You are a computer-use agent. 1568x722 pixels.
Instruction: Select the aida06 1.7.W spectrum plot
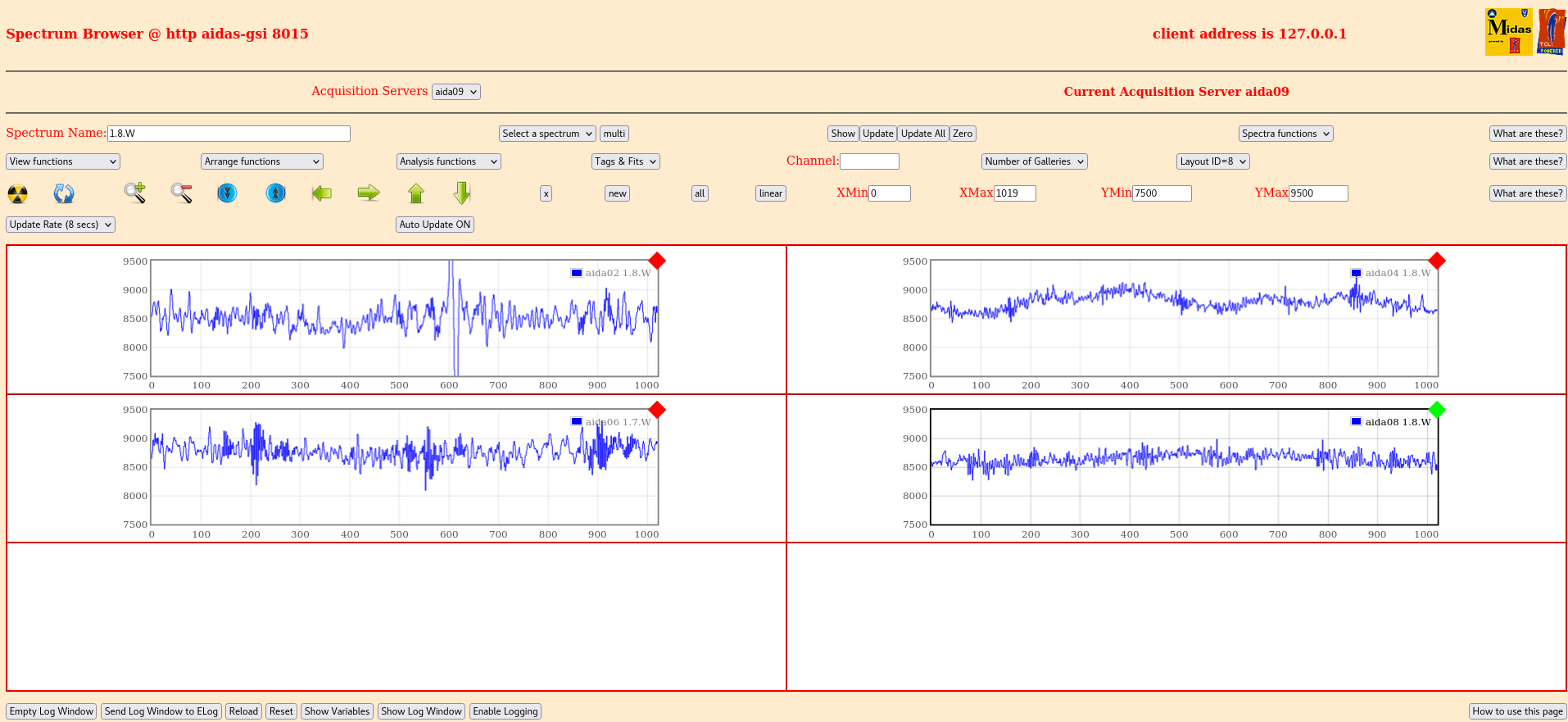(x=405, y=467)
